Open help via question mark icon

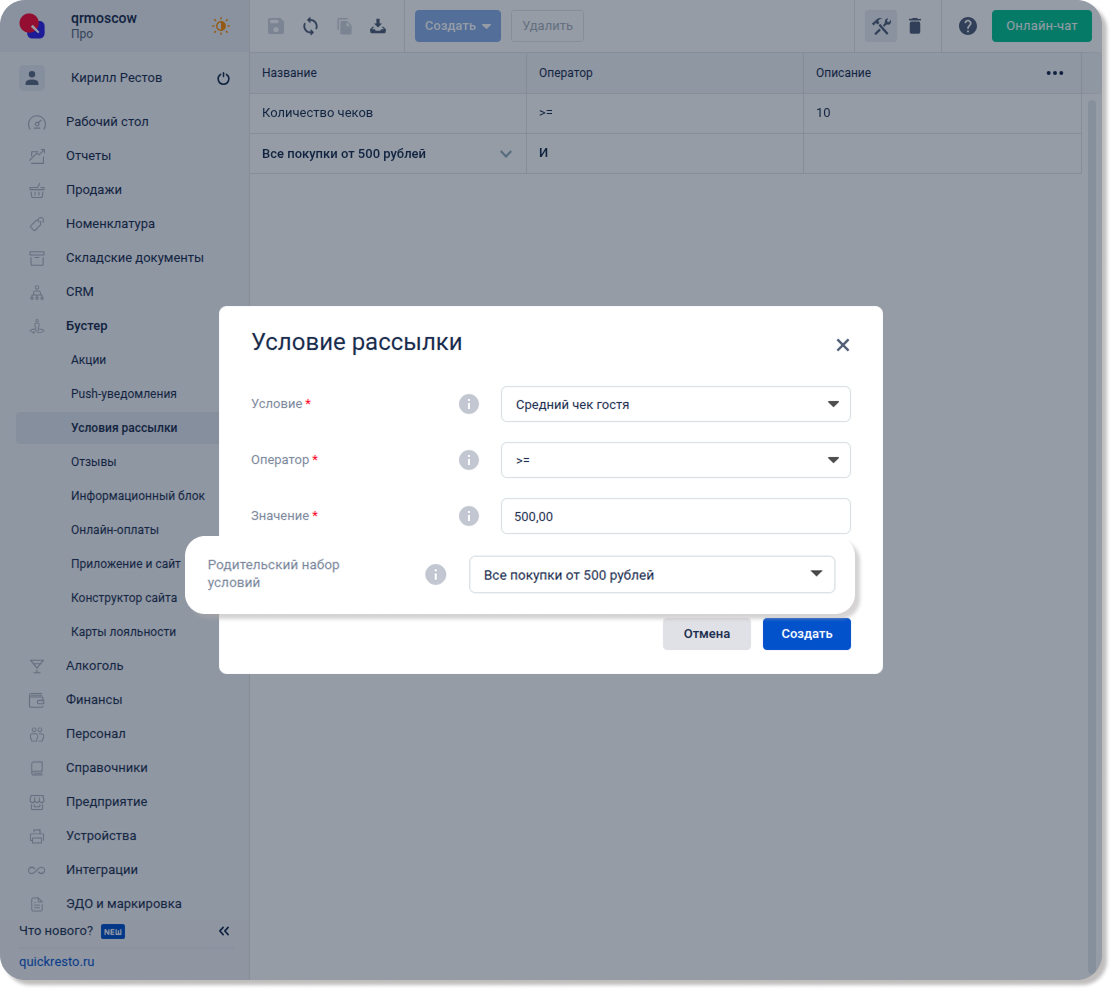[967, 27]
